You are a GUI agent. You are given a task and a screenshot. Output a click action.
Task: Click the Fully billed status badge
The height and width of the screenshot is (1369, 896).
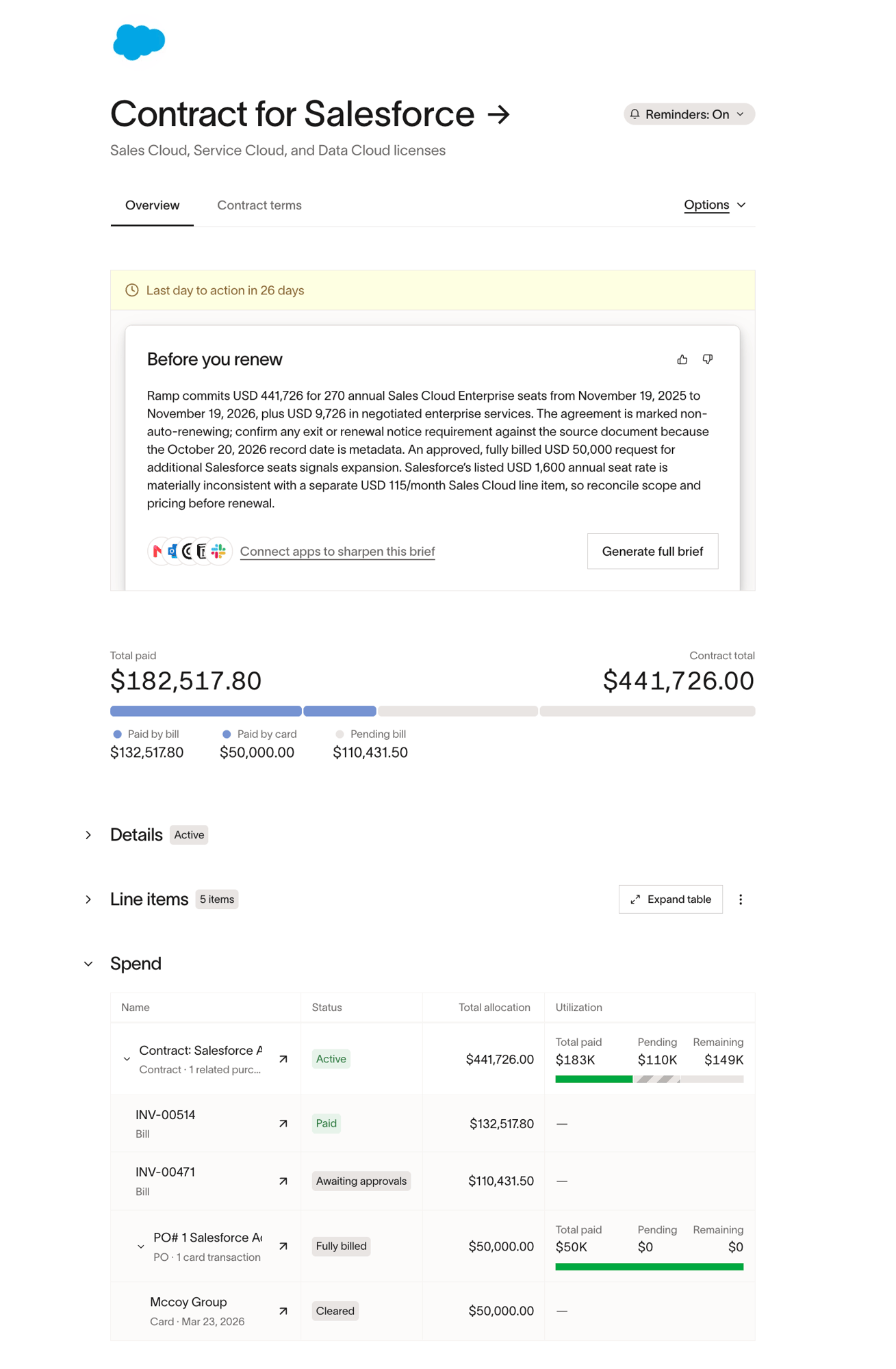click(341, 1246)
